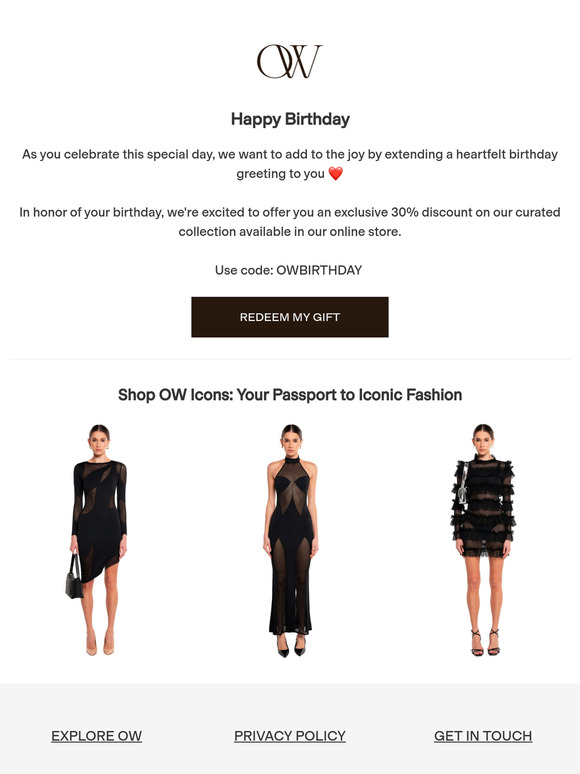Click the strappy sandals on the third model

pos(485,643)
